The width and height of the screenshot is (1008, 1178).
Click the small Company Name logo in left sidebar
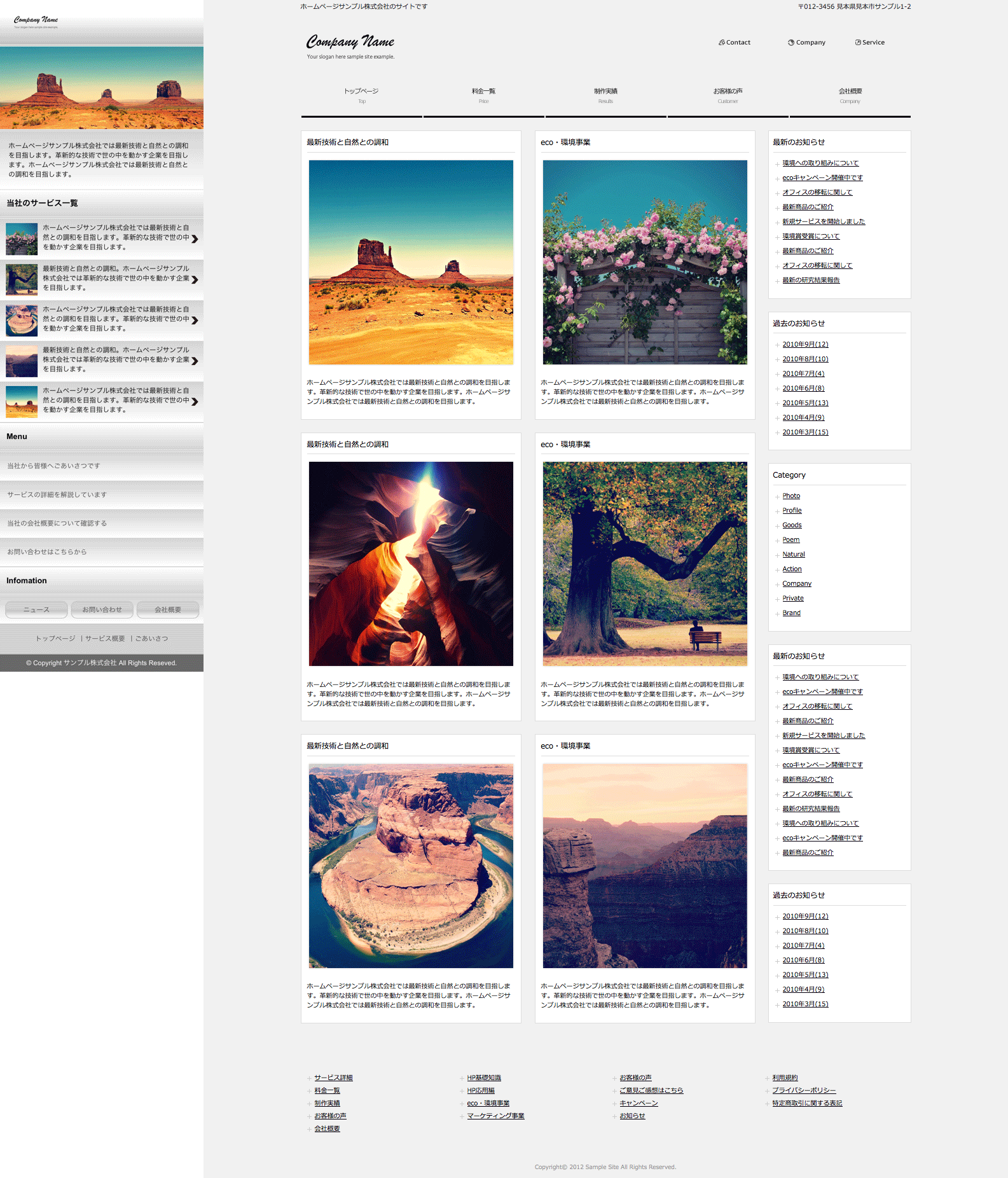coord(36,20)
